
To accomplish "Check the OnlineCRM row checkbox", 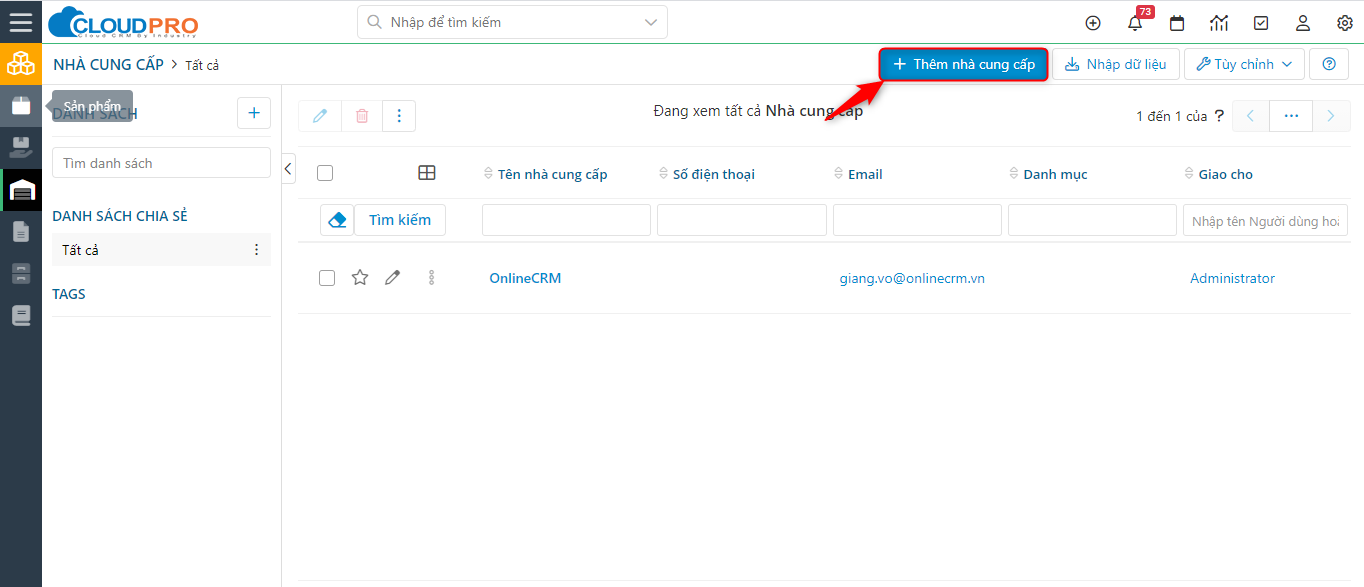I will (x=327, y=278).
